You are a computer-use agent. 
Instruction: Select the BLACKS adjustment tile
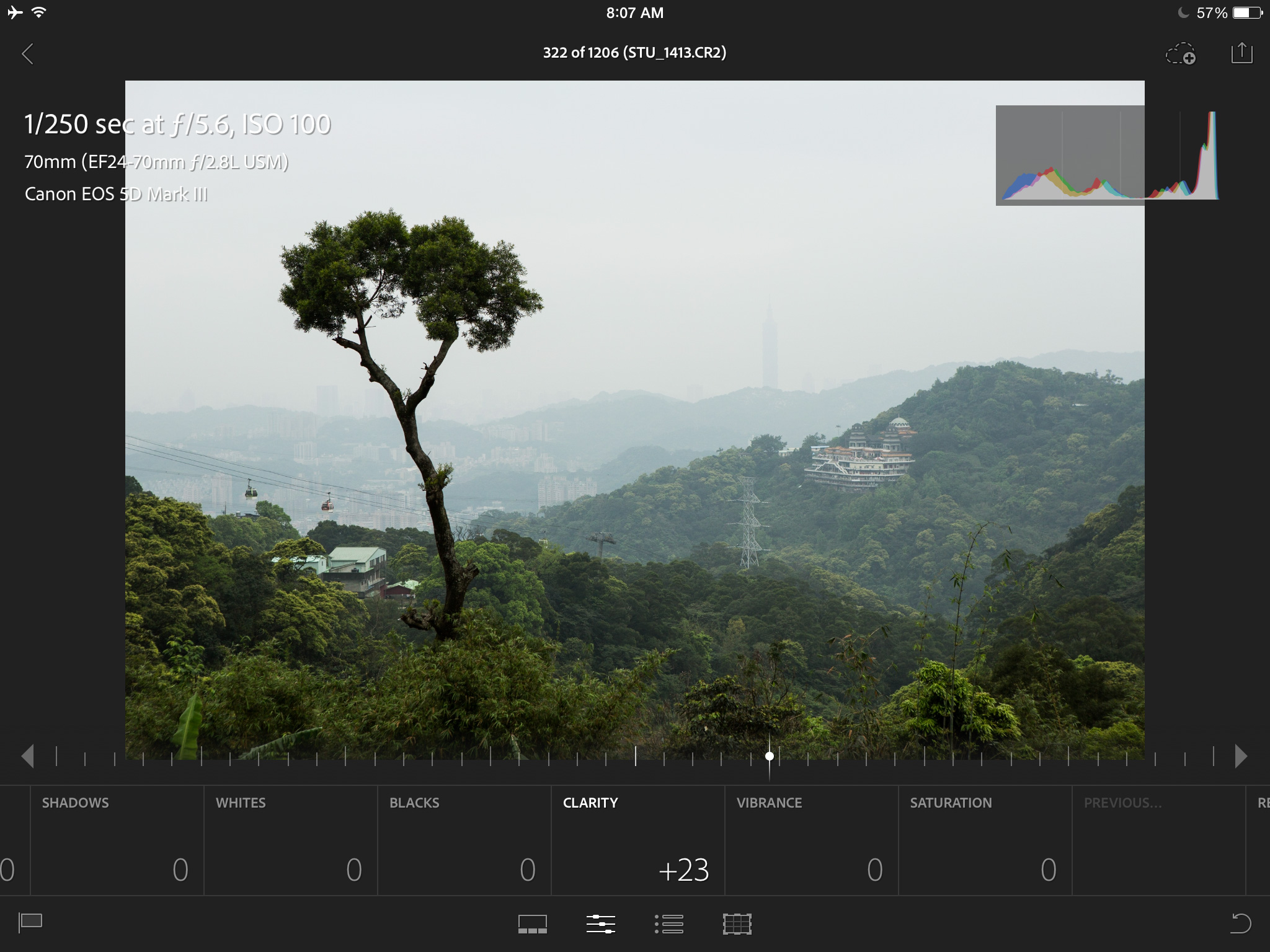pyautogui.click(x=464, y=840)
